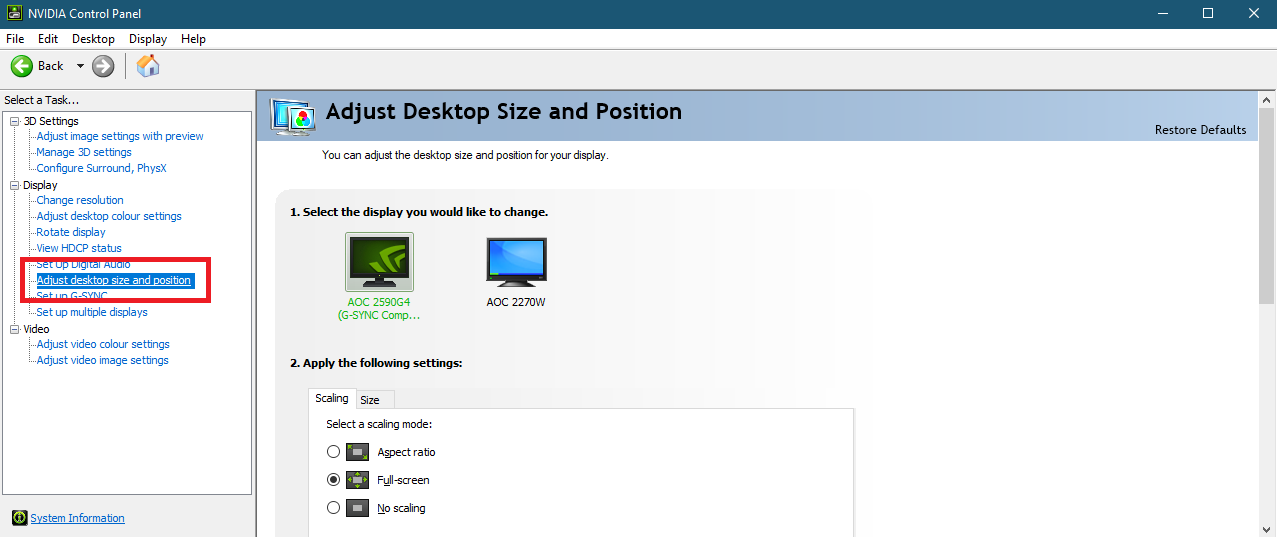1277x537 pixels.
Task: Open the Display menu
Action: [x=148, y=39]
